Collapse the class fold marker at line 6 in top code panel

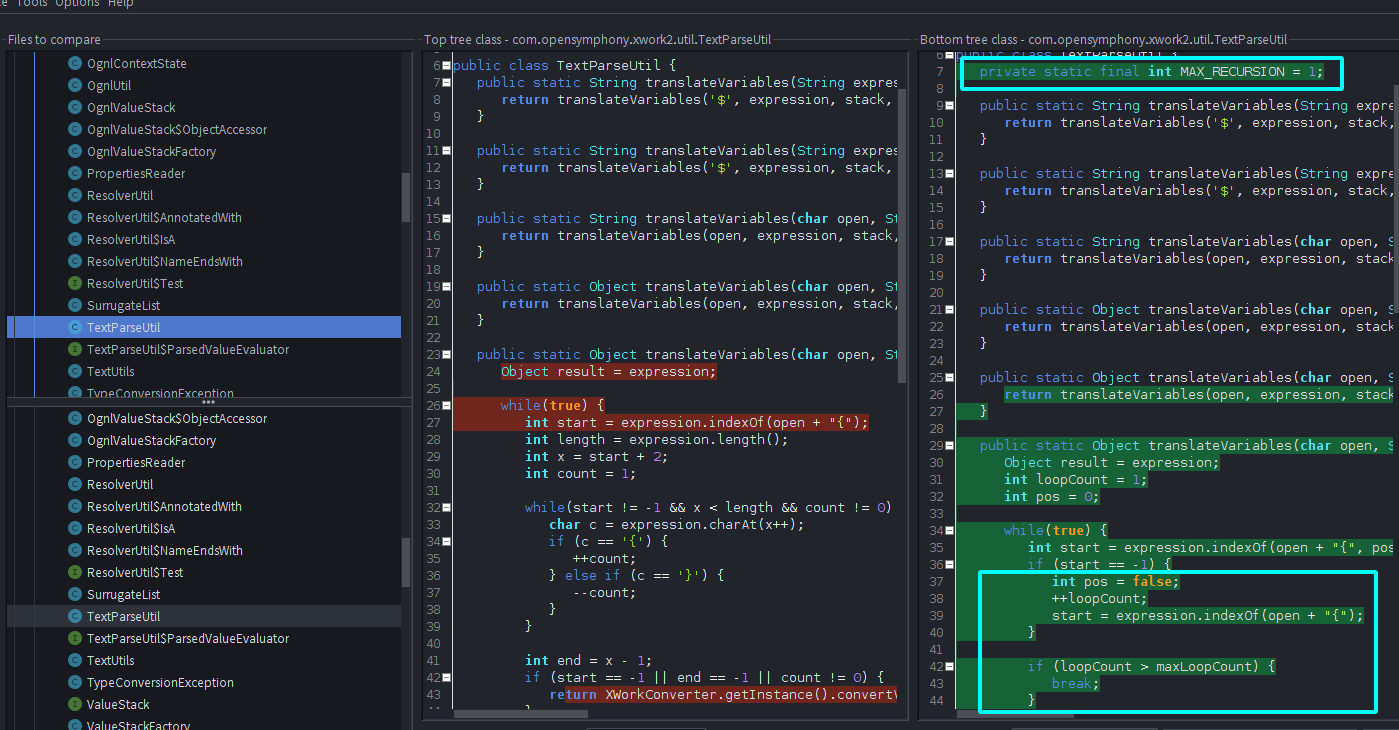(x=446, y=66)
